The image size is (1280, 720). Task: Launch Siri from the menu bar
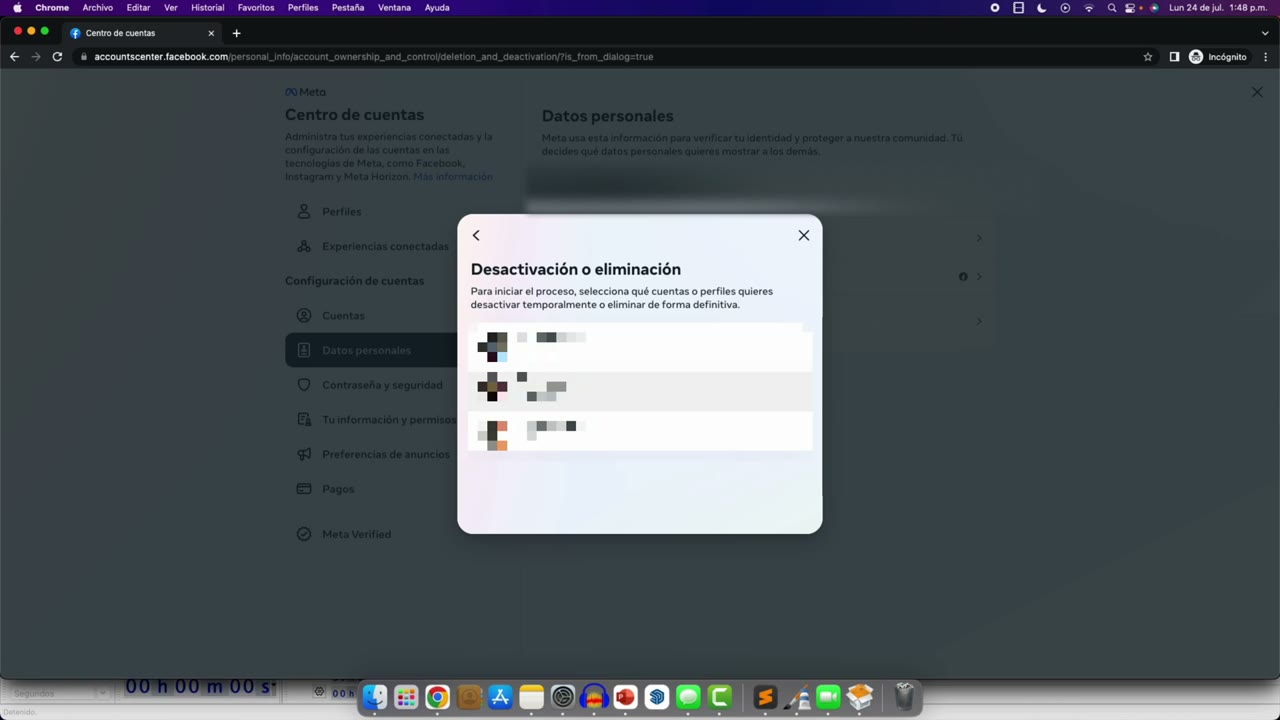(1155, 8)
